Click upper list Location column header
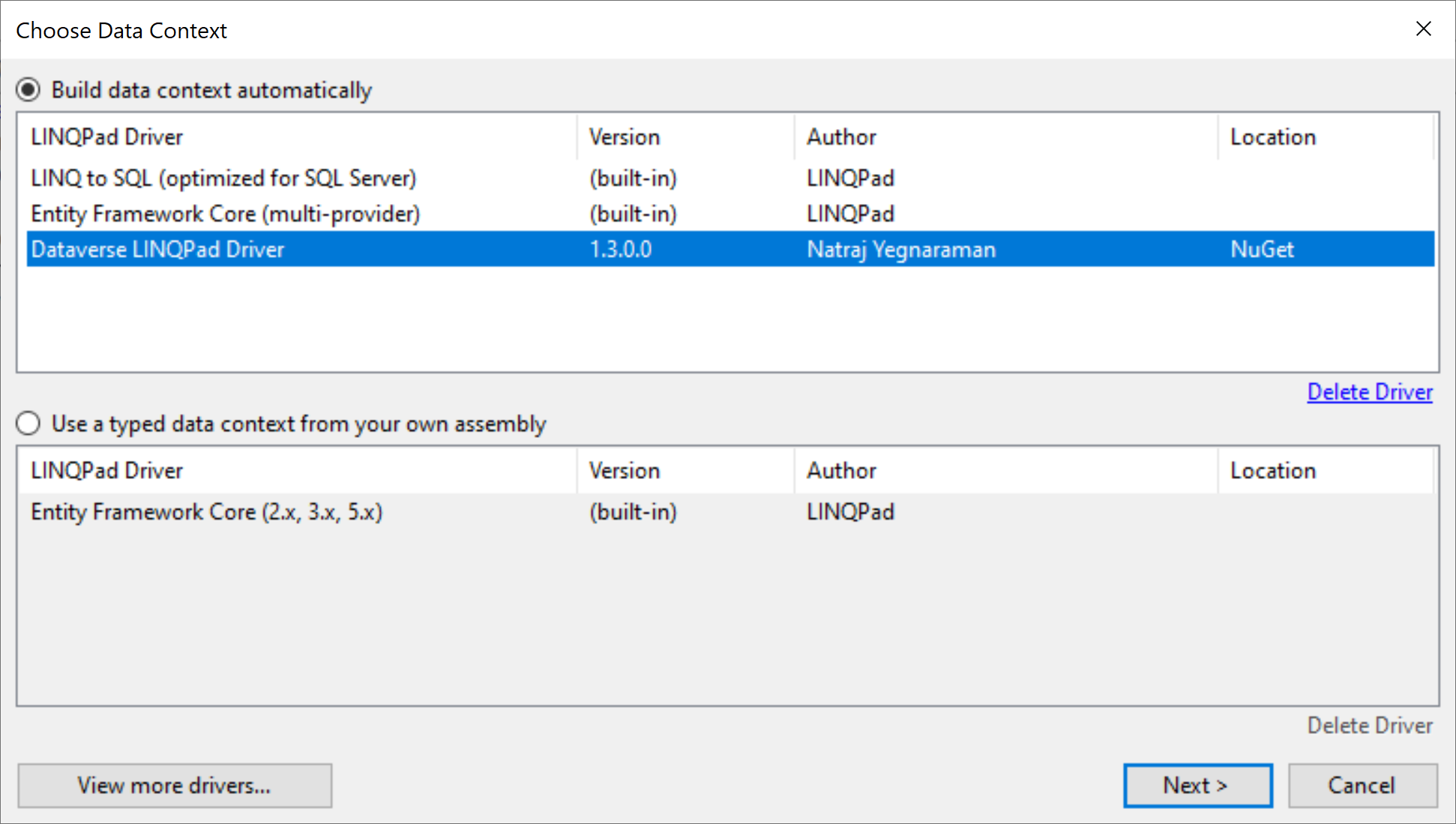1456x824 pixels. pos(1324,137)
